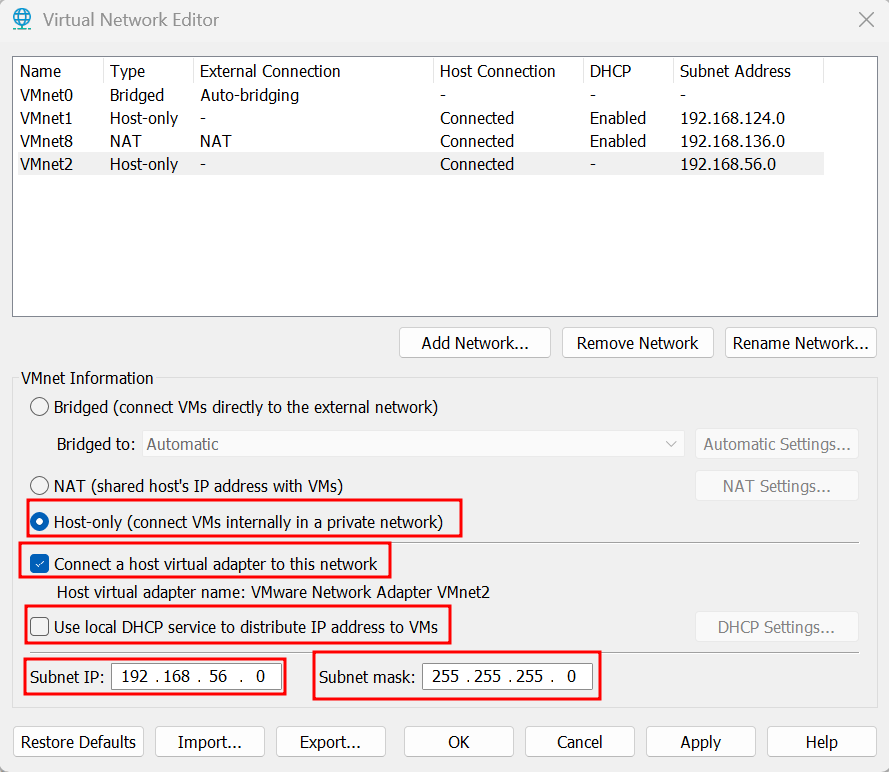
Task: Click the Bridged type cell
Action: (x=137, y=95)
